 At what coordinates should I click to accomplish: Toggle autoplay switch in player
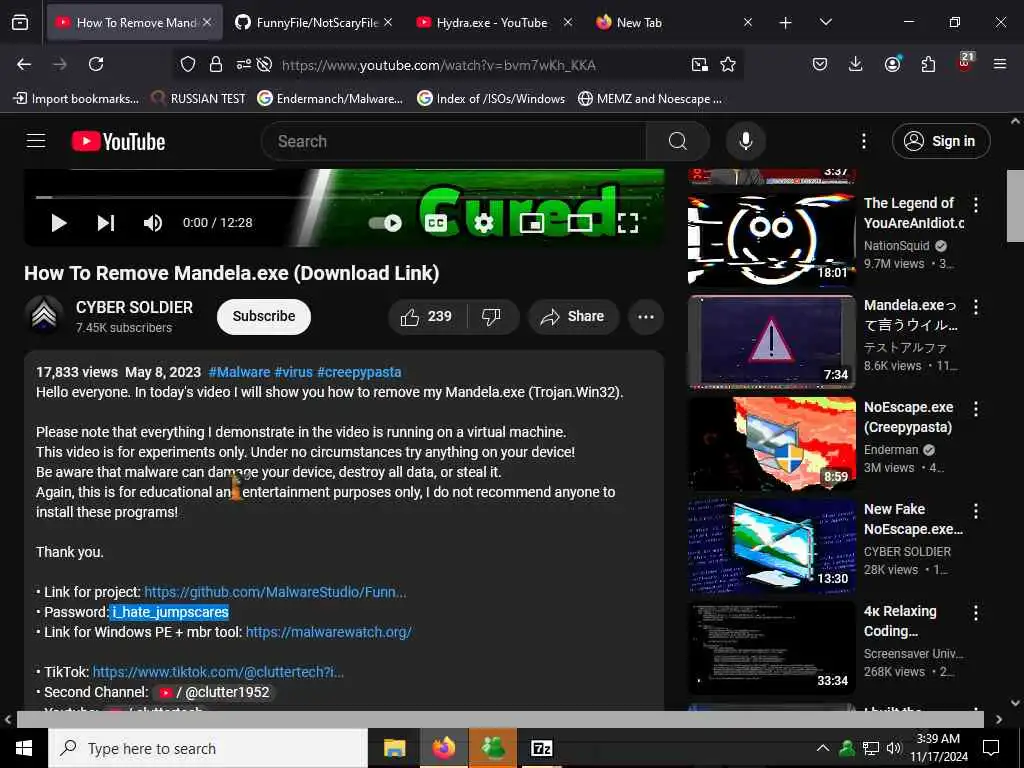click(385, 223)
